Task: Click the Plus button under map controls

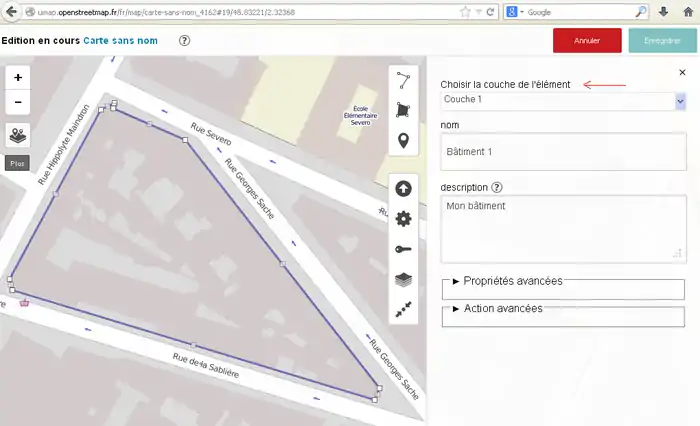Action: [x=17, y=162]
